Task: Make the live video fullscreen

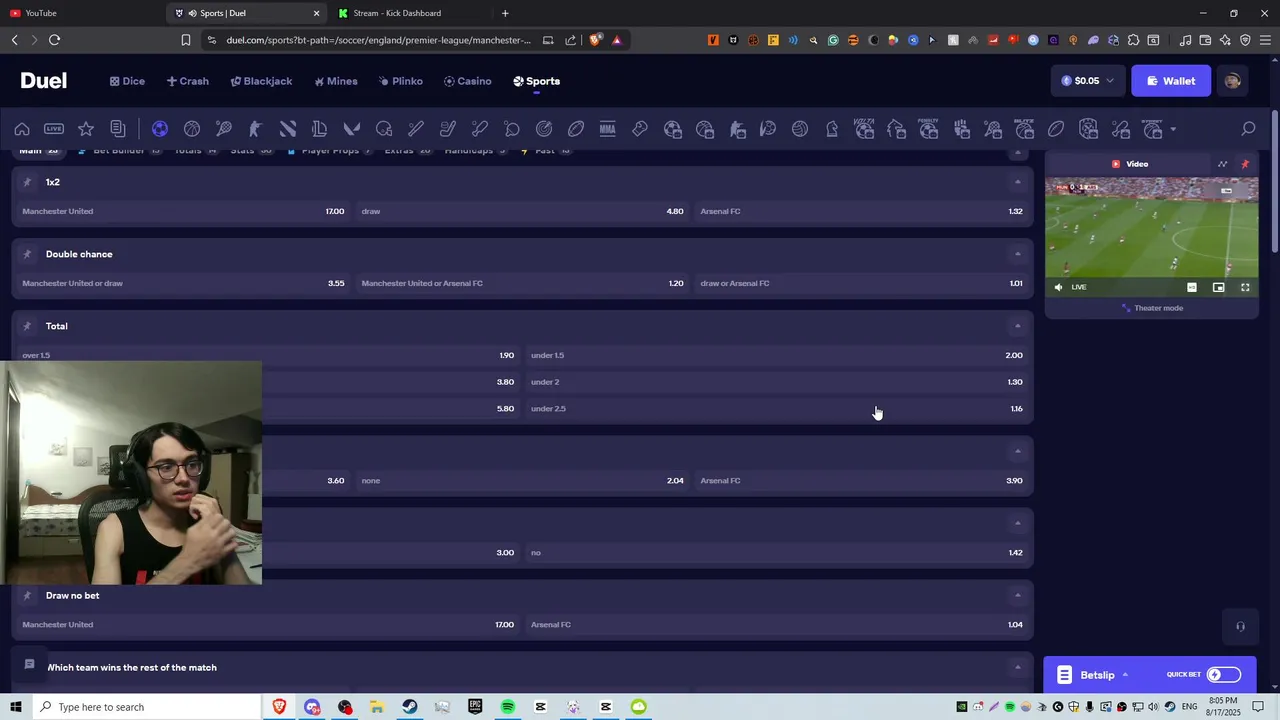Action: coord(1245,287)
